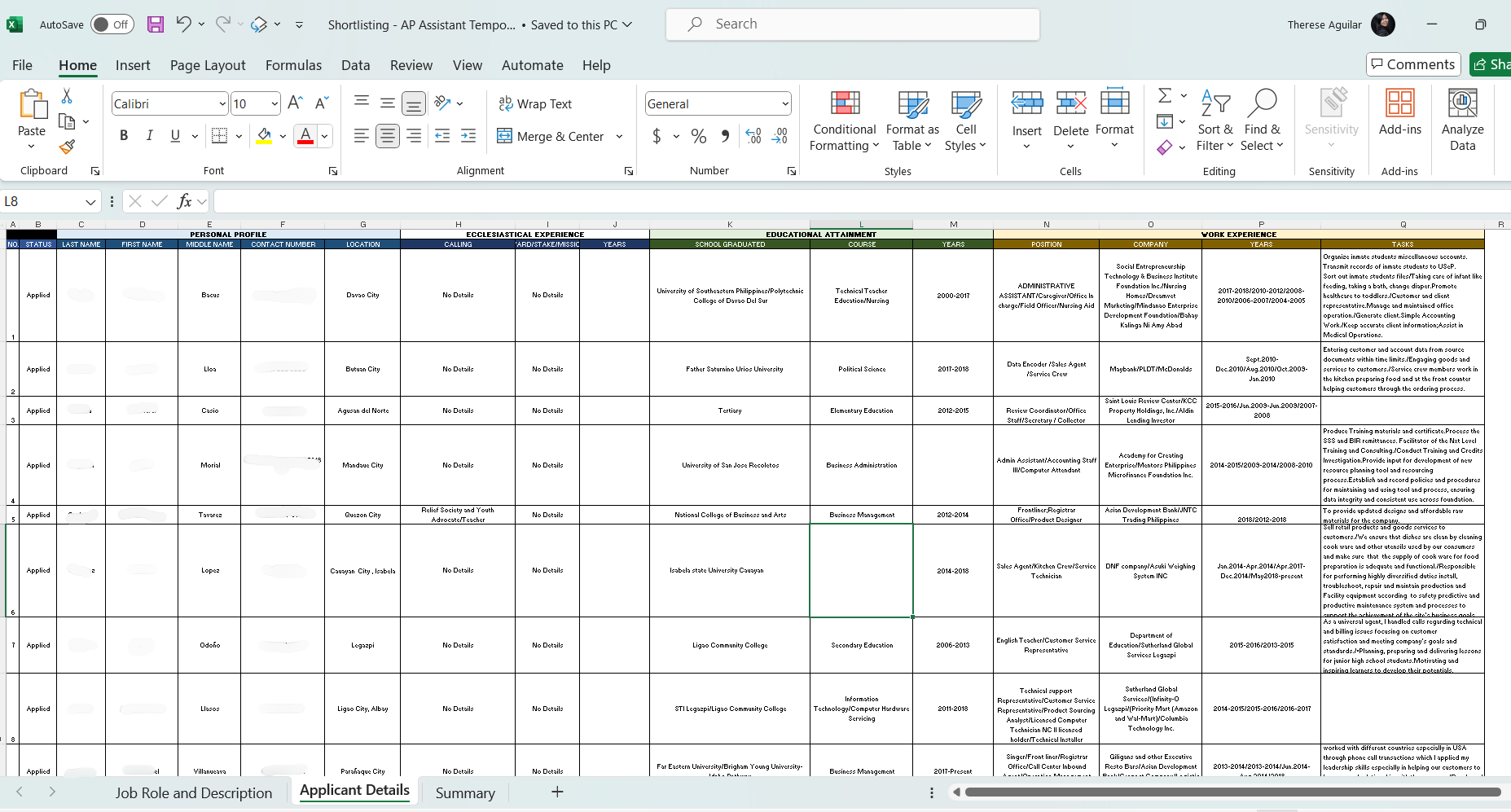Open Format as Table dropdown
Viewport: 1511px width, 812px height.
[912, 121]
